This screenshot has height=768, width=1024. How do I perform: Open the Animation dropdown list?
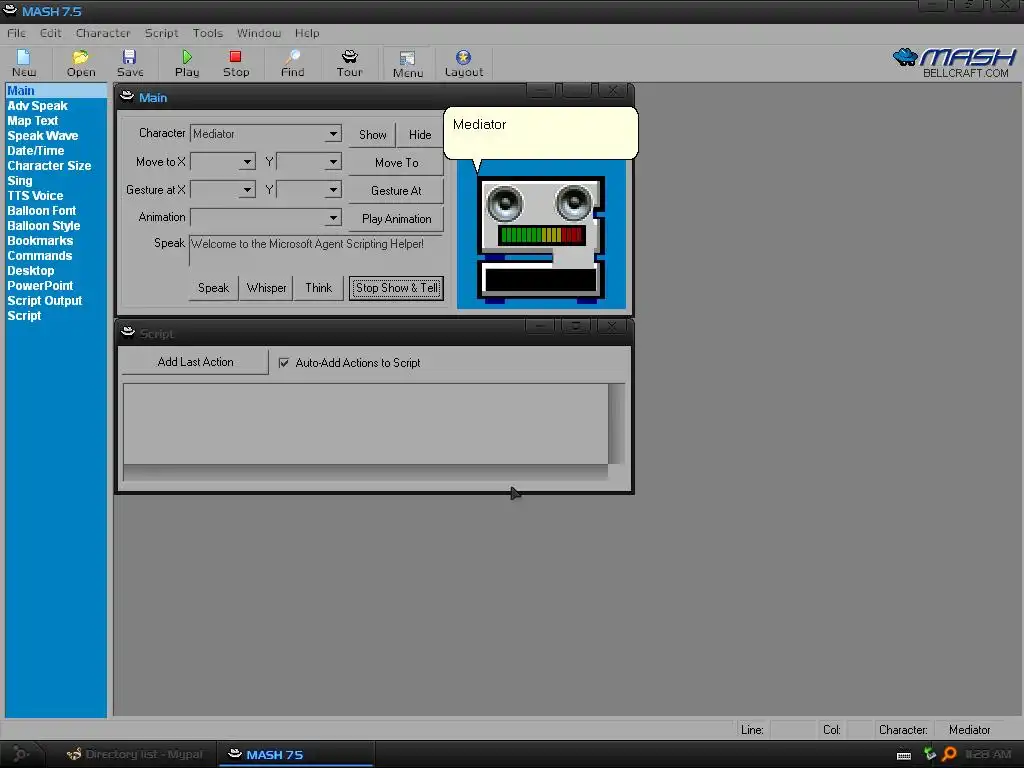coord(333,217)
